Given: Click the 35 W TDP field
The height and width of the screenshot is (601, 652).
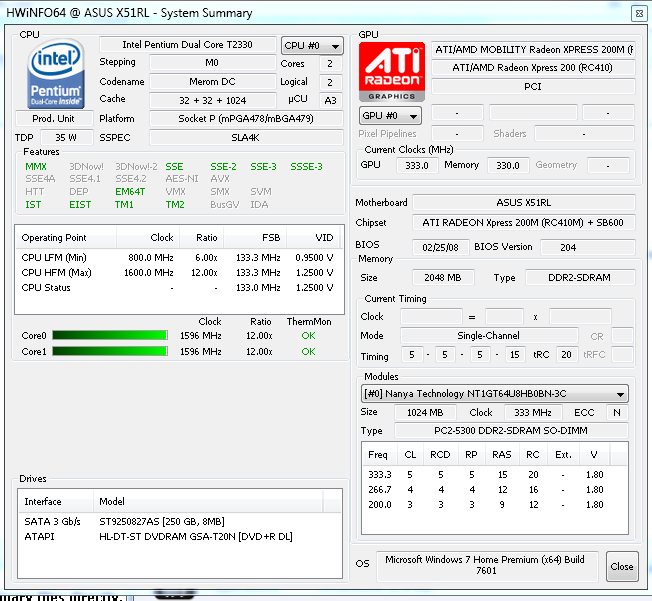Looking at the screenshot, I should (x=66, y=137).
